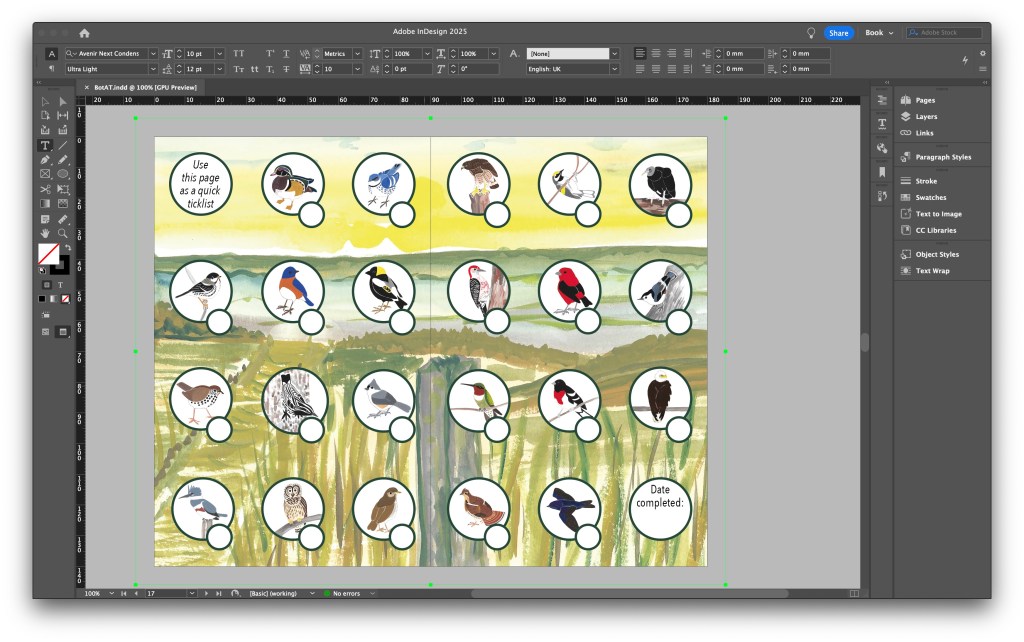Click the blue Share button
Viewport: 1024px width, 642px height.
(838, 33)
